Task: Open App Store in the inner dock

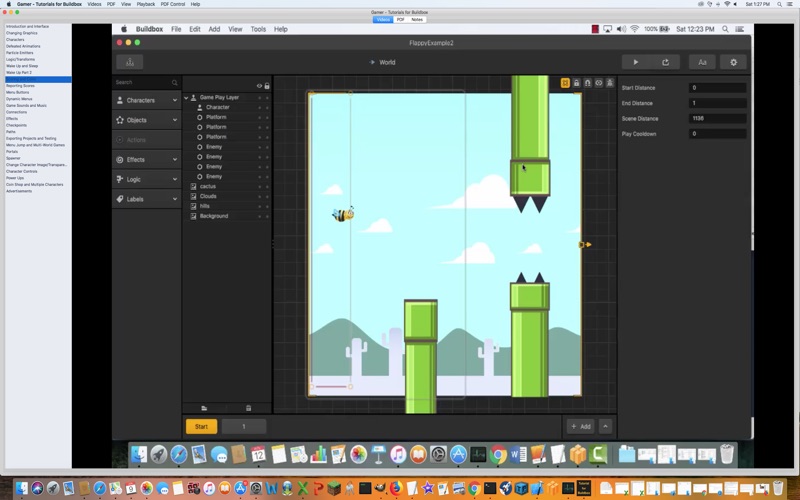Action: (x=458, y=454)
